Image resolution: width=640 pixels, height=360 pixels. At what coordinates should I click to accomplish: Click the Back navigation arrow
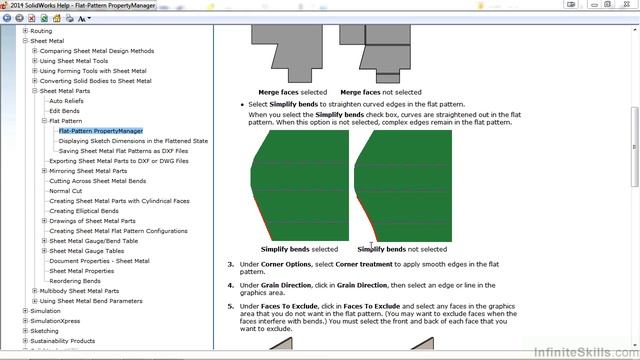click(x=7, y=18)
